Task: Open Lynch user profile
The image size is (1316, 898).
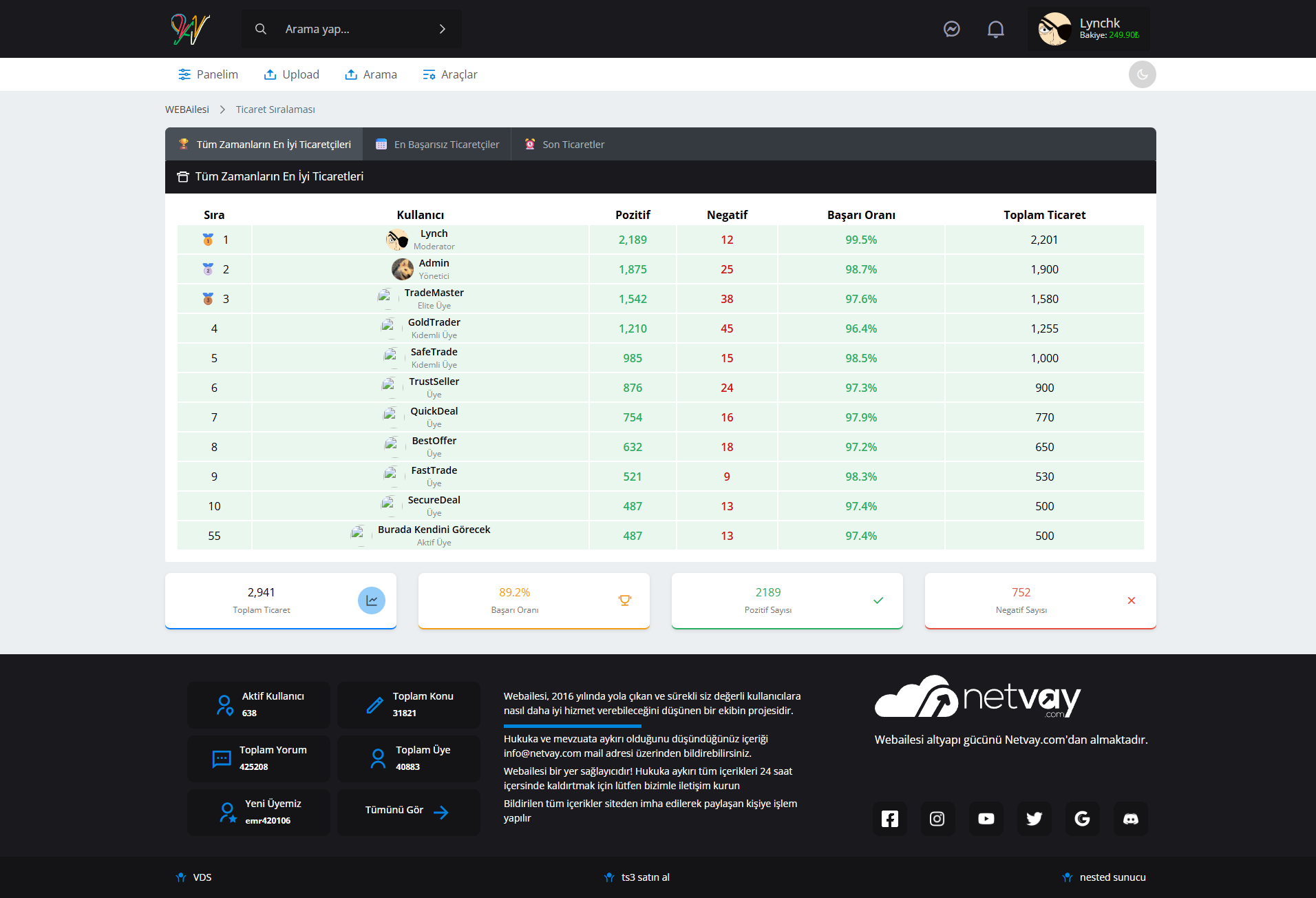Action: pos(434,233)
